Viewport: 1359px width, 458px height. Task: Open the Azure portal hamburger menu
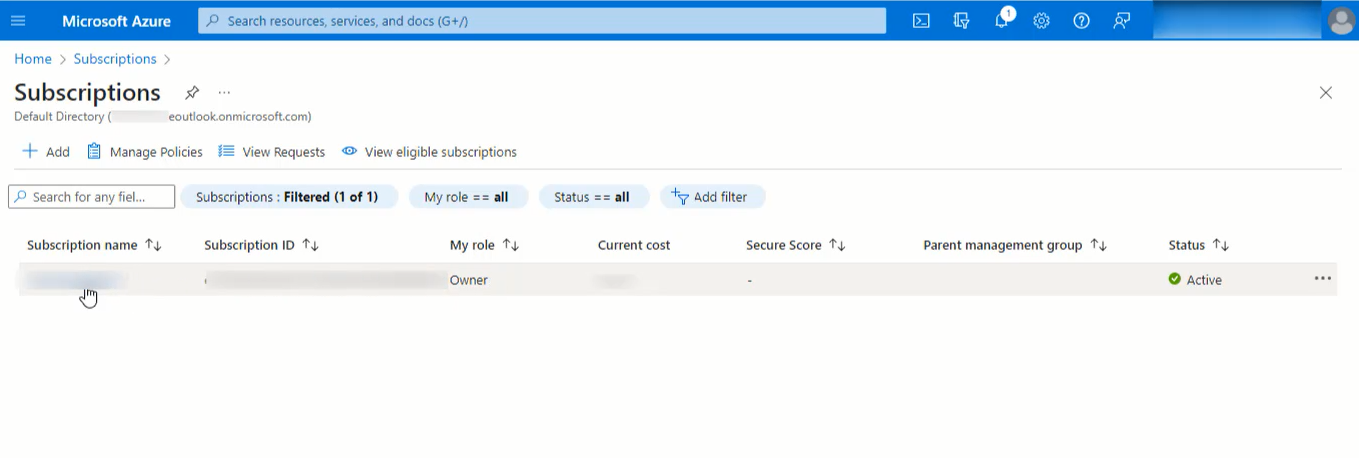[x=18, y=21]
